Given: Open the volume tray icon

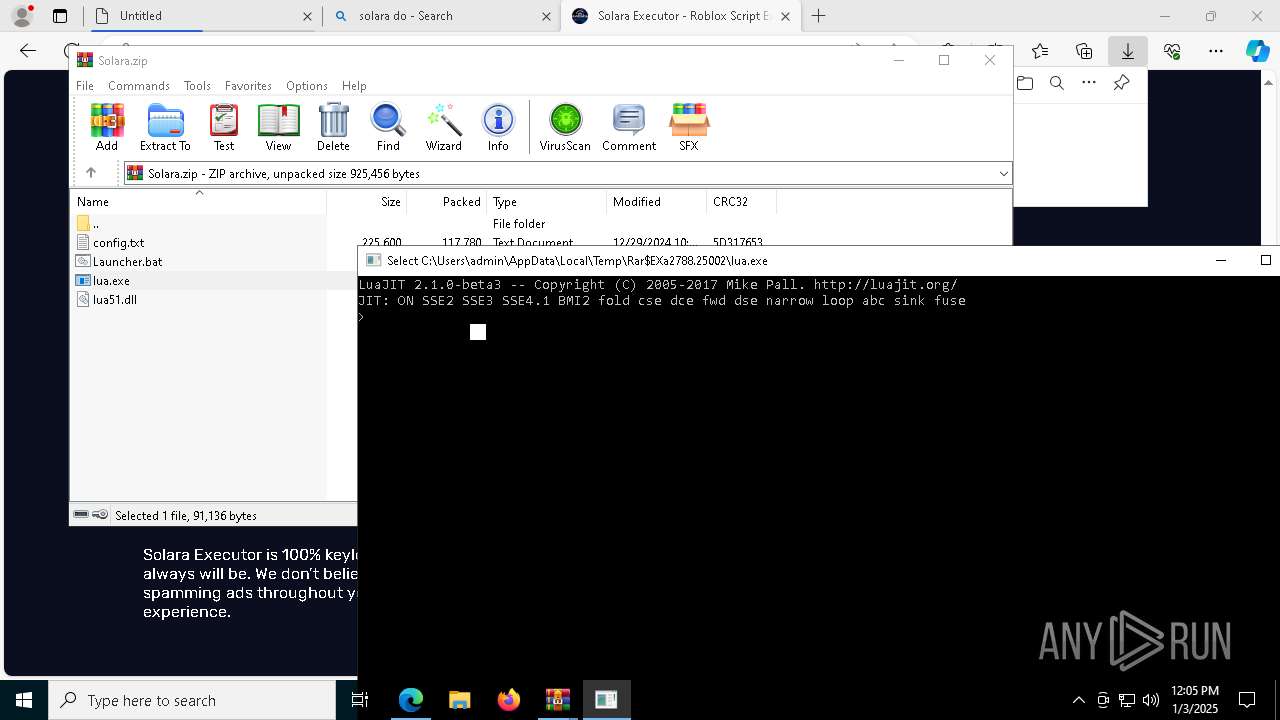Looking at the screenshot, I should (1151, 700).
